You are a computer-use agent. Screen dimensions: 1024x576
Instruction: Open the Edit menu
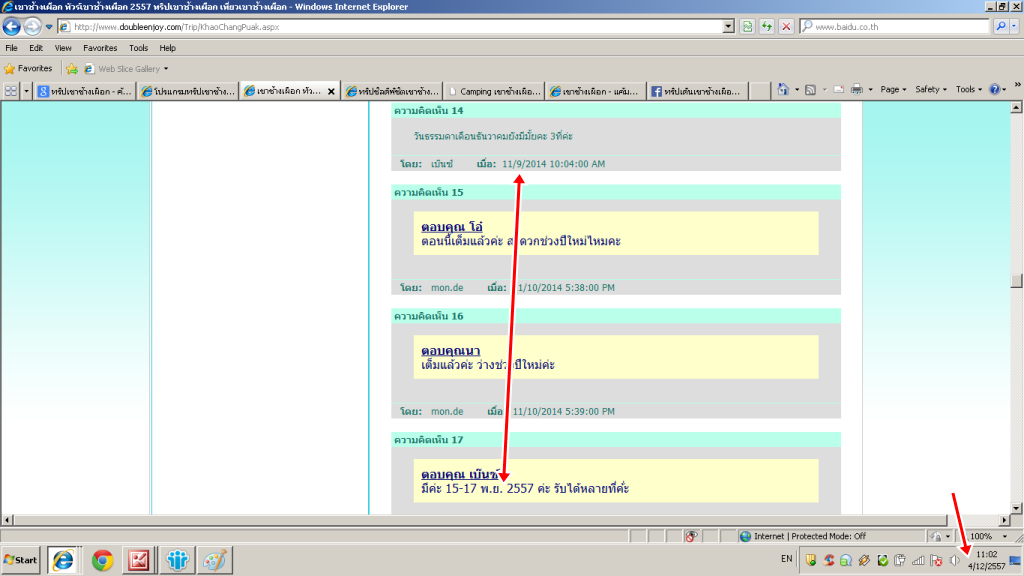[36, 48]
